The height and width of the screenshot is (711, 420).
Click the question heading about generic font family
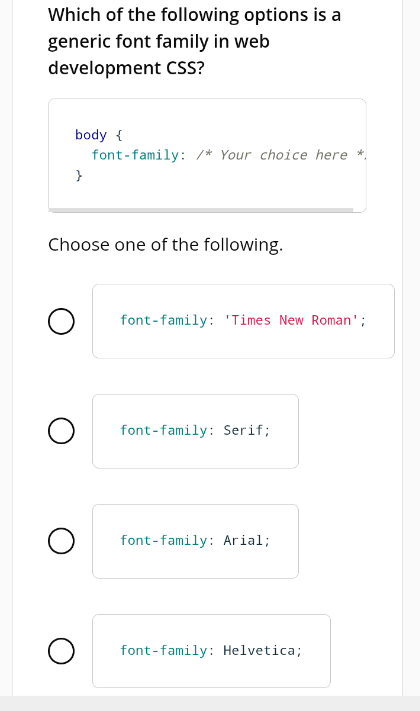coord(195,41)
